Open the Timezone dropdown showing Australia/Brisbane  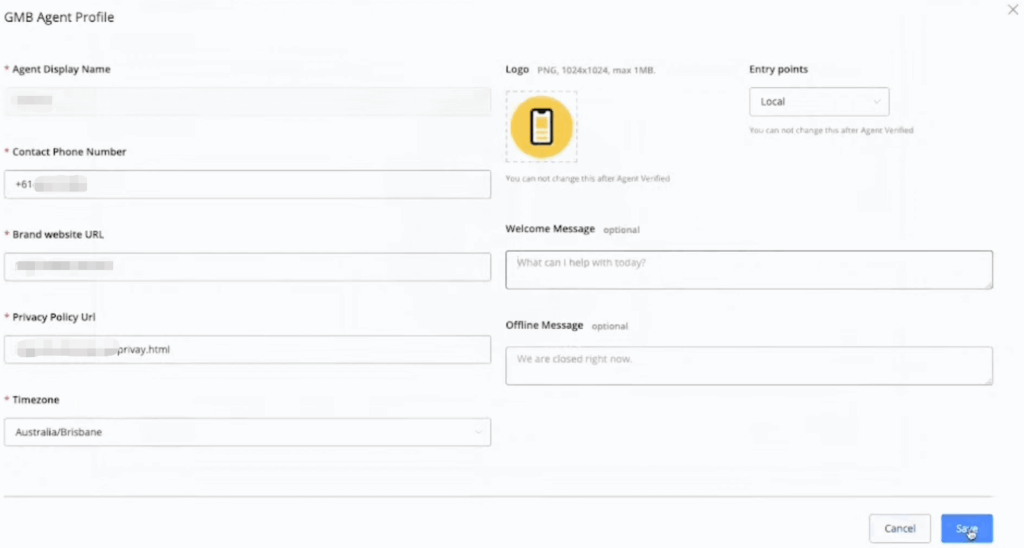(247, 432)
